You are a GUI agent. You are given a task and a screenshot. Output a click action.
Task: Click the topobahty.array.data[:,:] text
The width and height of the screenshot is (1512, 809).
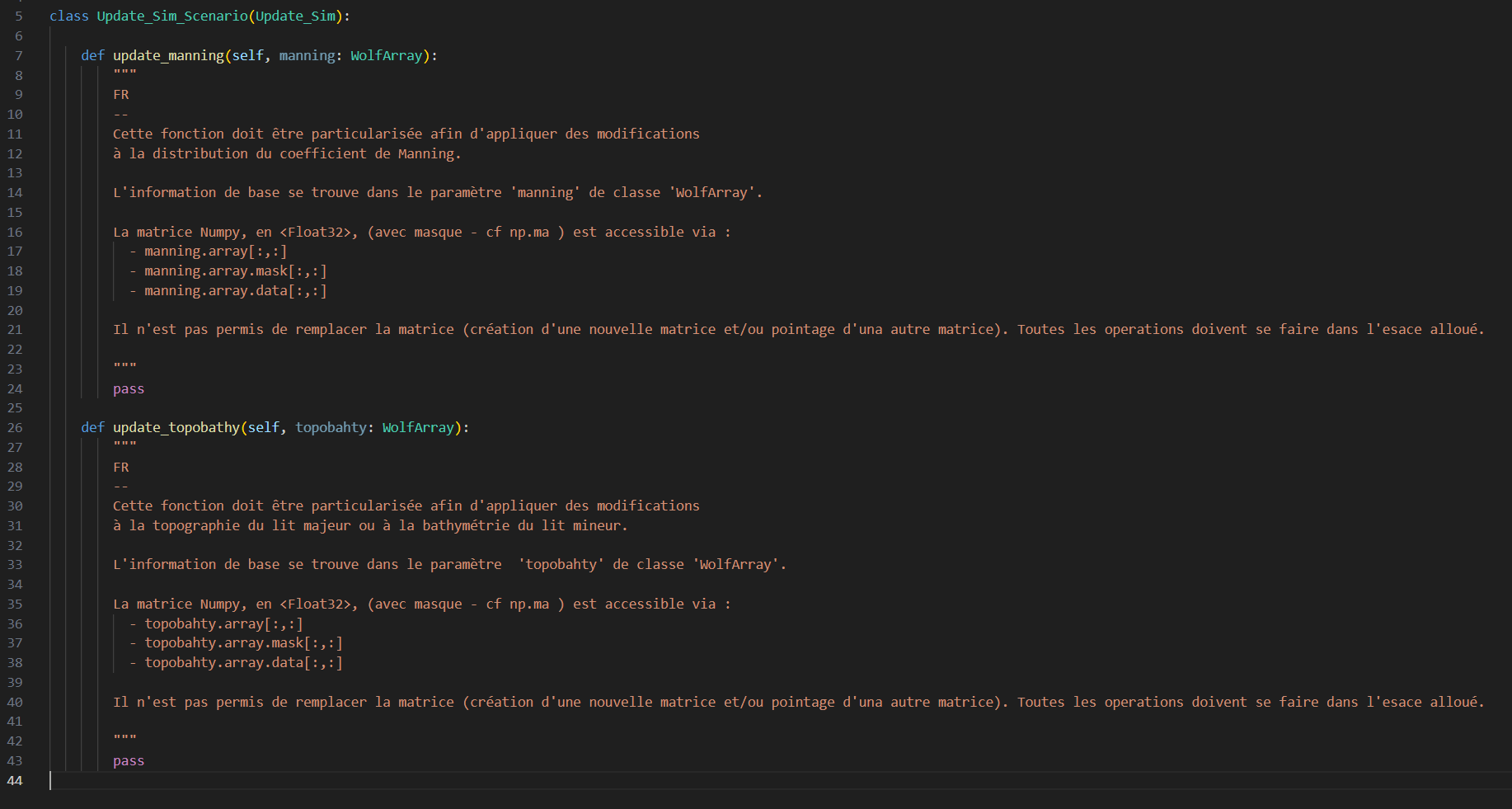click(x=243, y=663)
